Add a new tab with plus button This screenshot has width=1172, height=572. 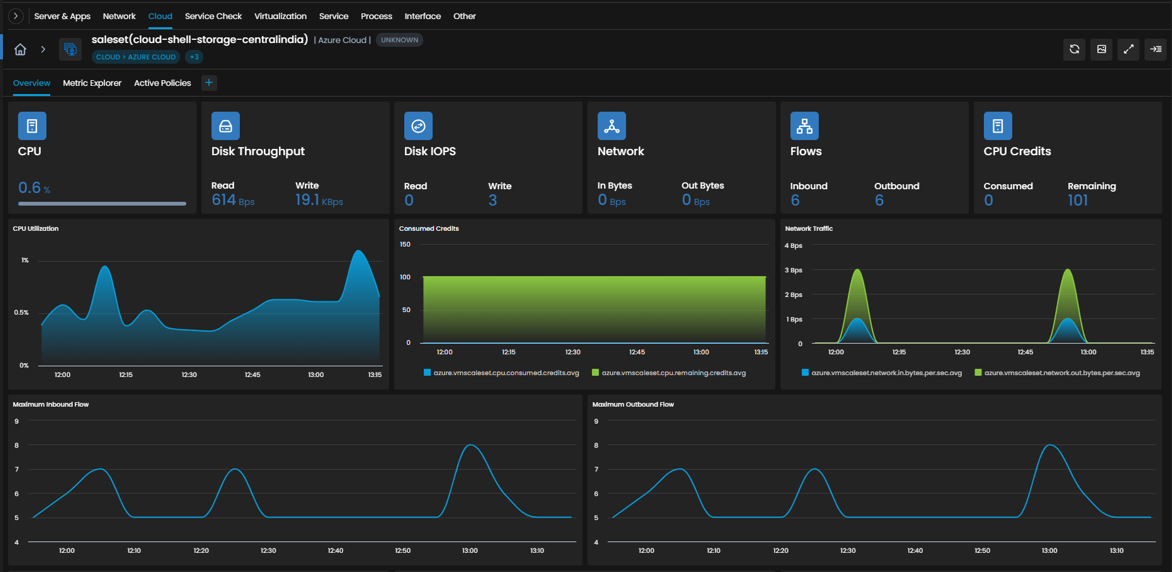click(209, 83)
